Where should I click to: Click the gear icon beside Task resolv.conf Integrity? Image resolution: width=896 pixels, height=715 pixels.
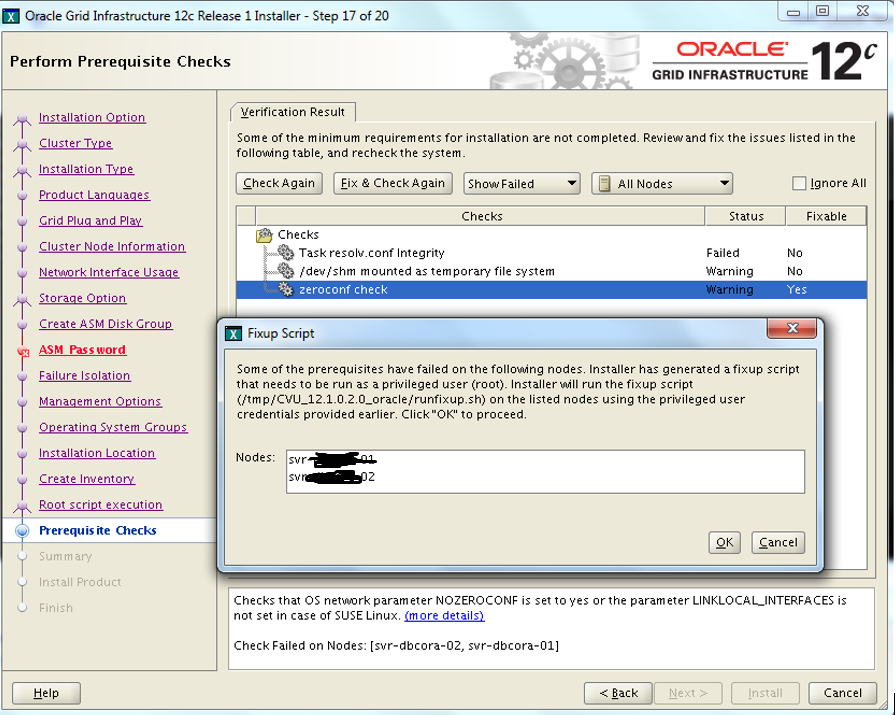tap(286, 252)
